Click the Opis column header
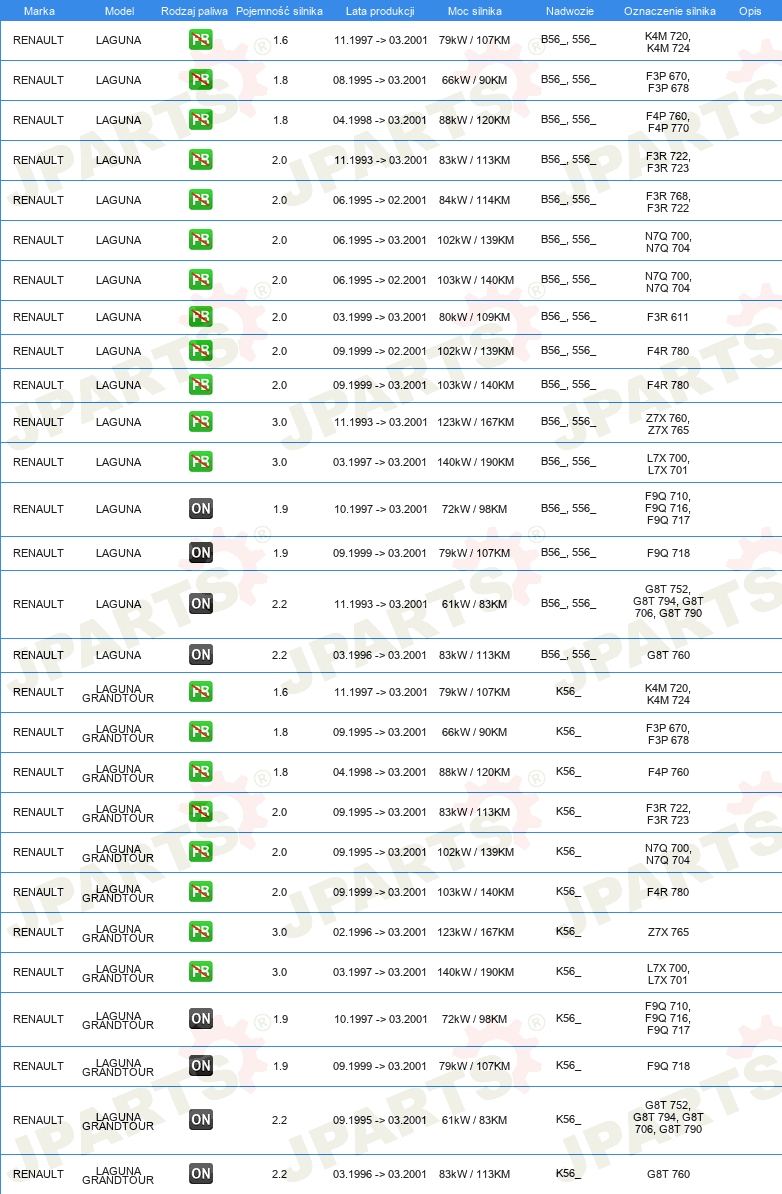This screenshot has height=1194, width=782. pos(750,11)
